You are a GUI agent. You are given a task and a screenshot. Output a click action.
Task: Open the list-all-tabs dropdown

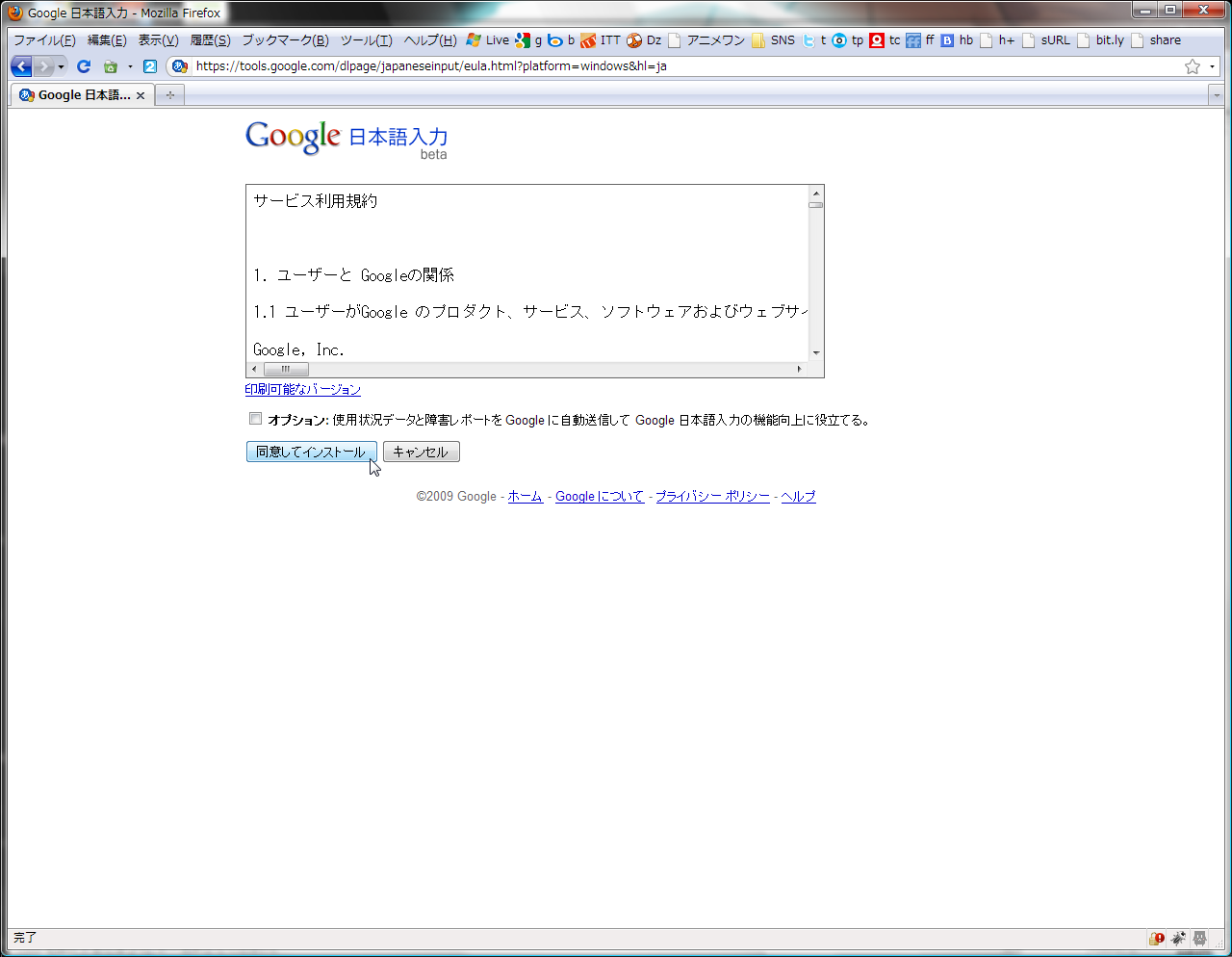[x=1217, y=95]
